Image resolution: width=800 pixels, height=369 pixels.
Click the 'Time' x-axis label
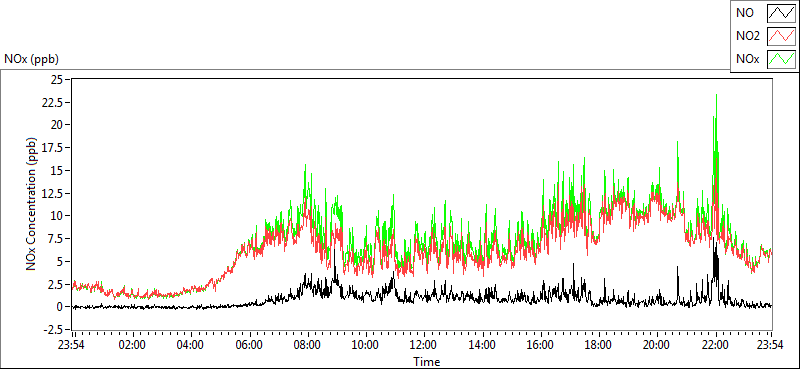pos(427,362)
